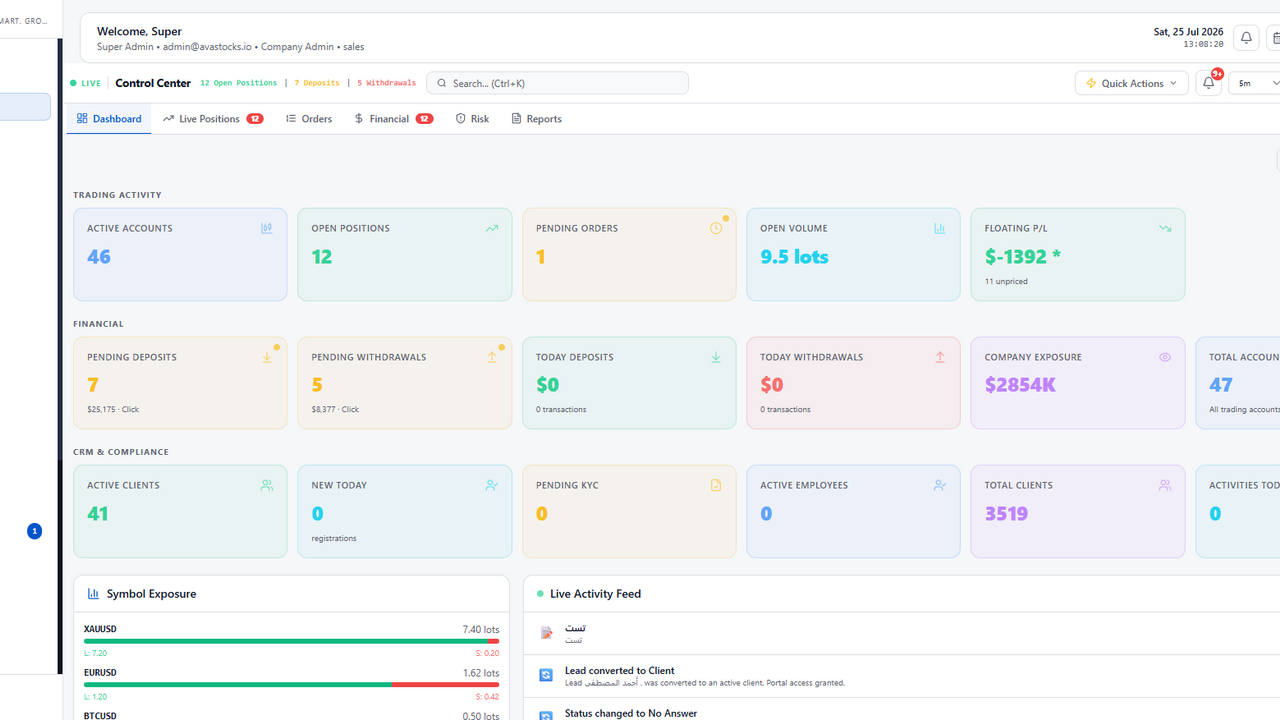Click the Status changed to No Answer feed icon
This screenshot has height=720, width=1280.
[x=546, y=715]
